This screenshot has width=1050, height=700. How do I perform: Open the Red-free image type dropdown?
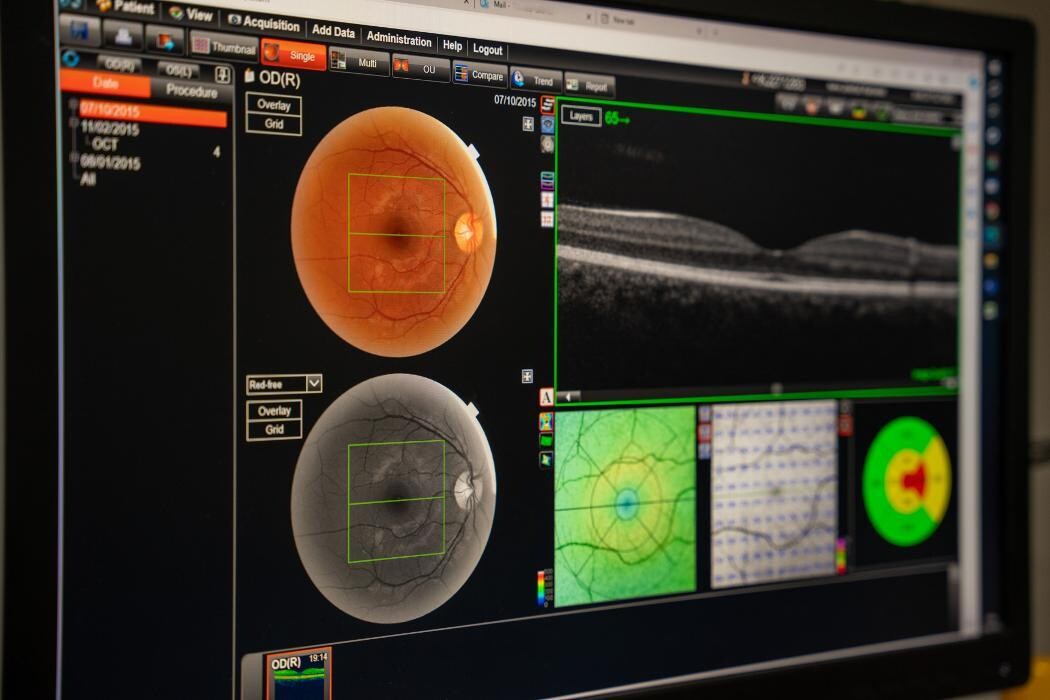[x=314, y=383]
